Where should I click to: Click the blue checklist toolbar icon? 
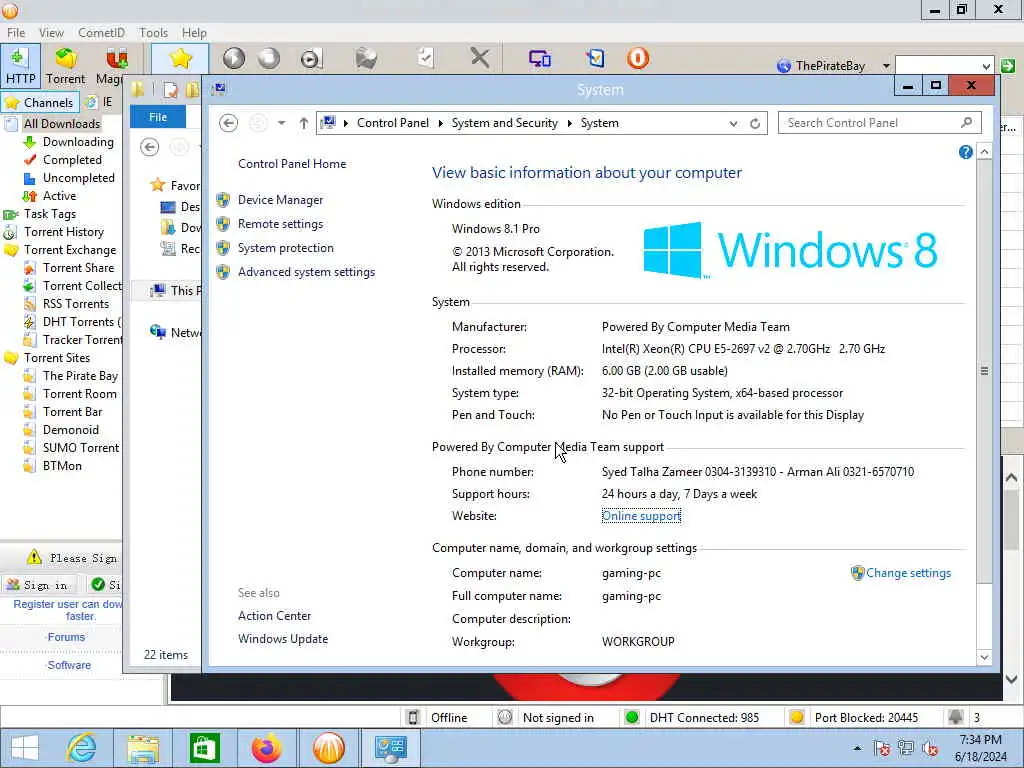tap(595, 59)
